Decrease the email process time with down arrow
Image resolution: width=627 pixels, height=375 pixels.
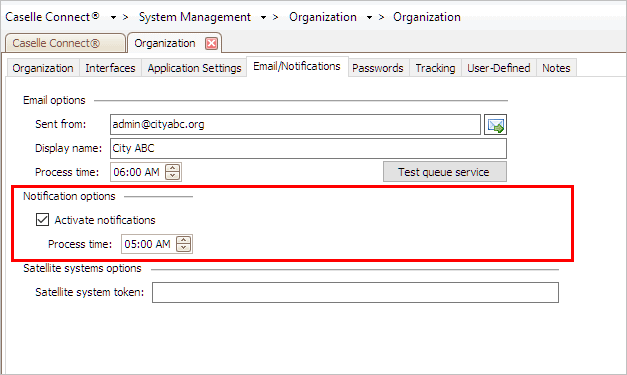173,176
